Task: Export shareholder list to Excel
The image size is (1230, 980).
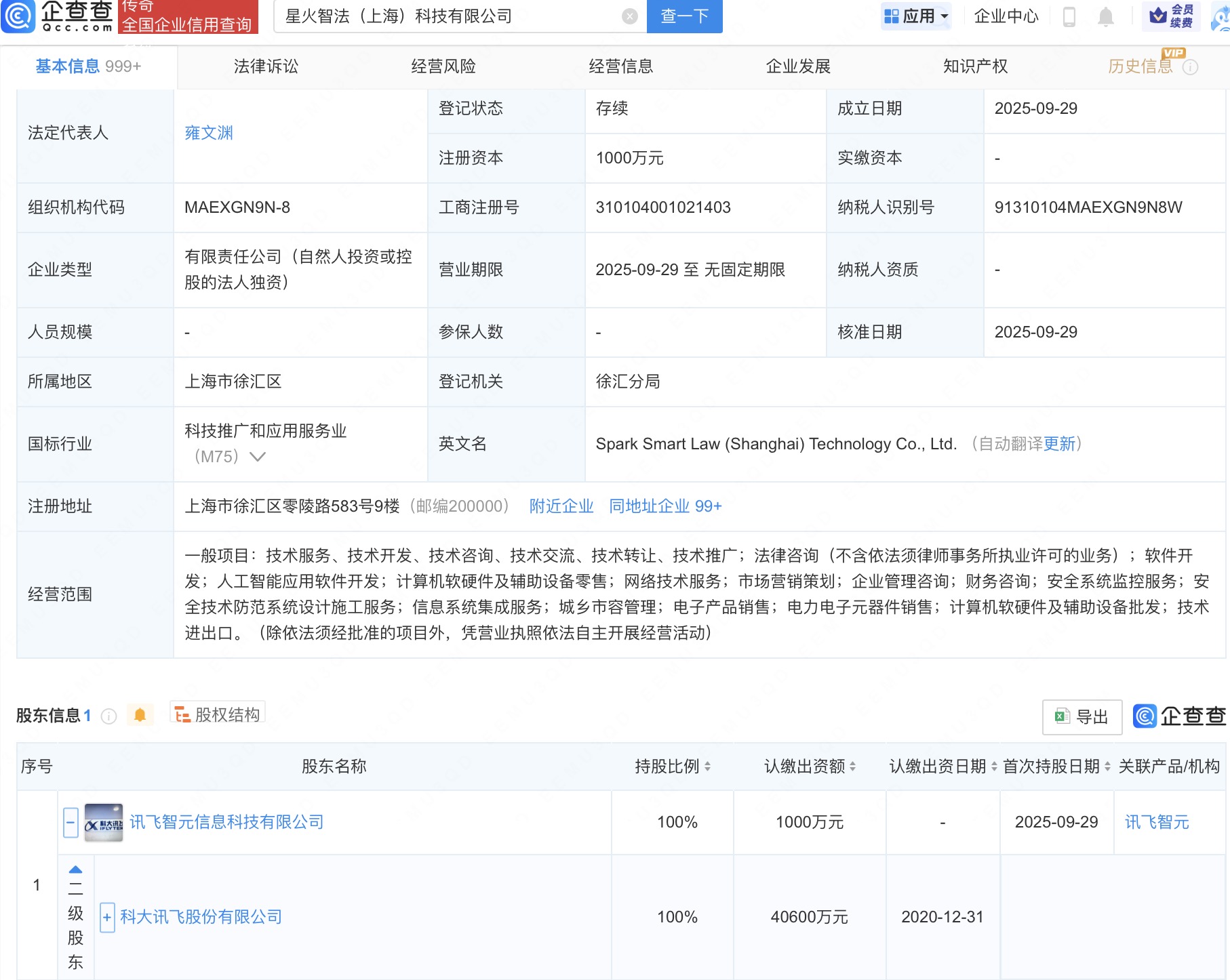Action: coord(1082,717)
